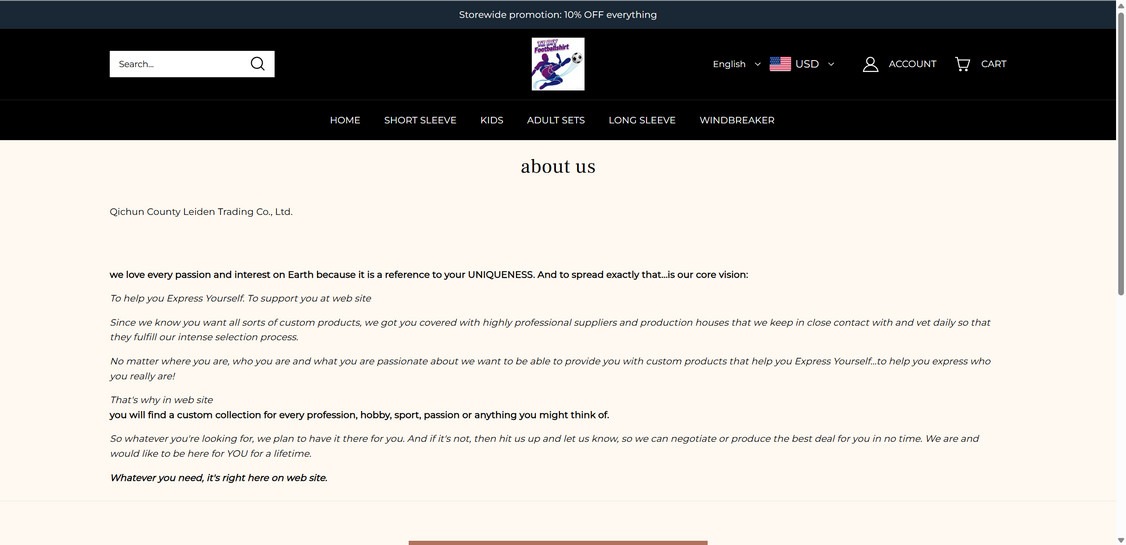Click the search magnifier icon
The height and width of the screenshot is (545, 1126).
(x=258, y=64)
